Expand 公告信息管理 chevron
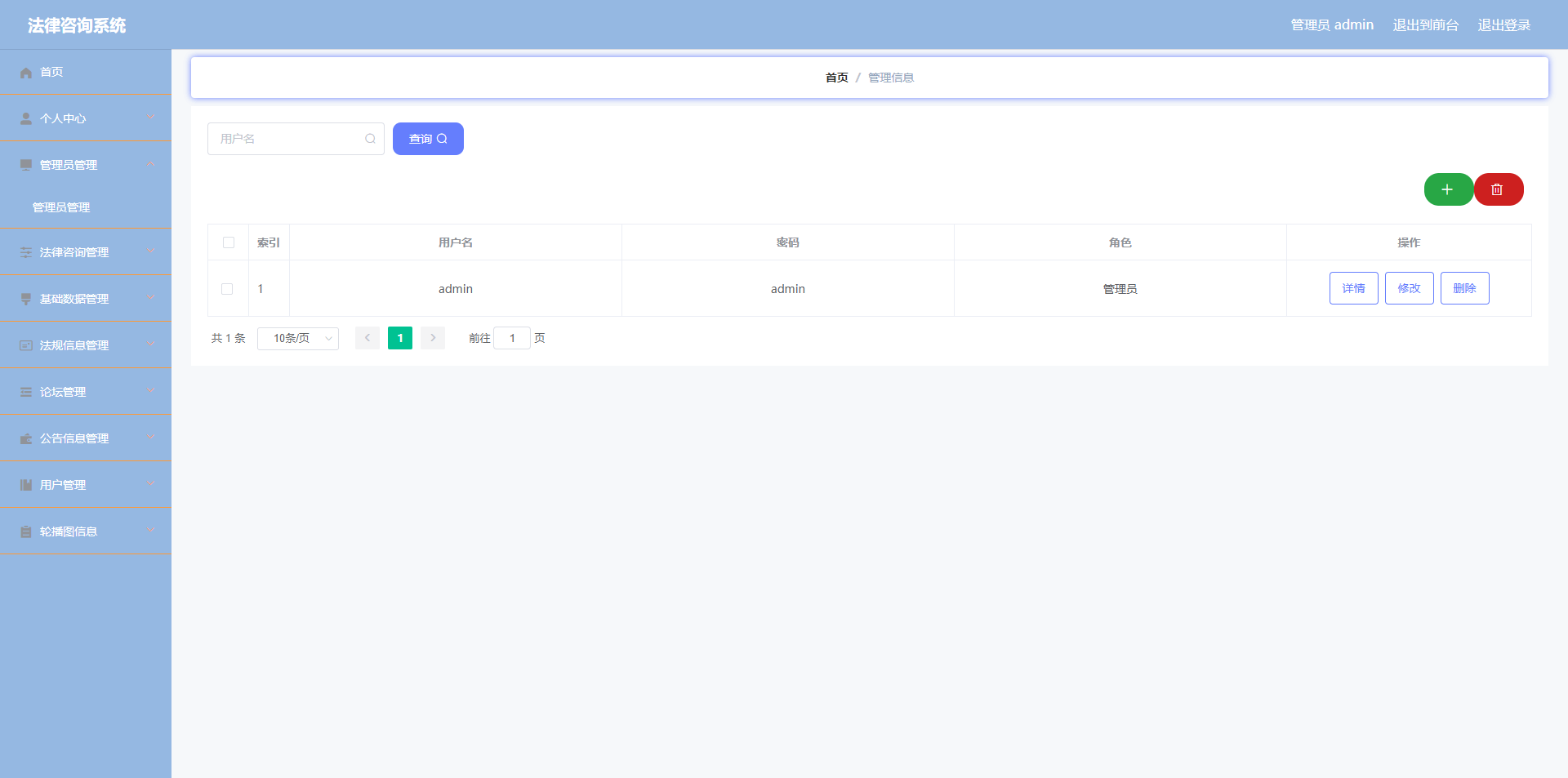Viewport: 1568px width, 778px height. pos(151,438)
